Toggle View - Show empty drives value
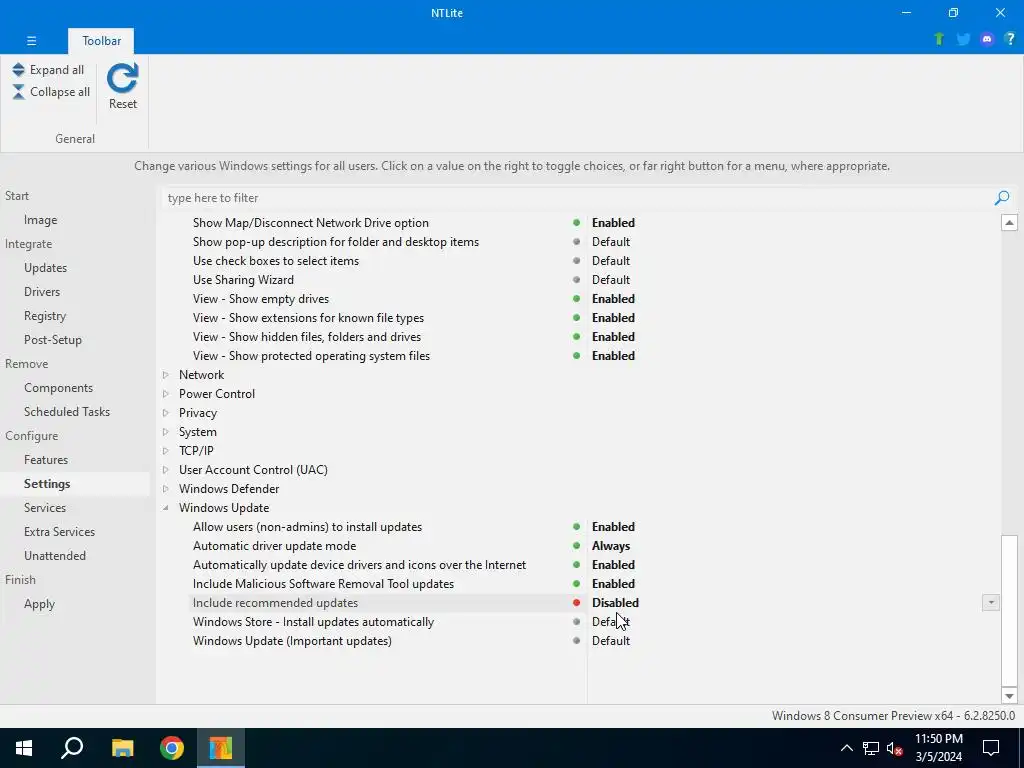Screen dimensions: 1024x768 pos(613,298)
